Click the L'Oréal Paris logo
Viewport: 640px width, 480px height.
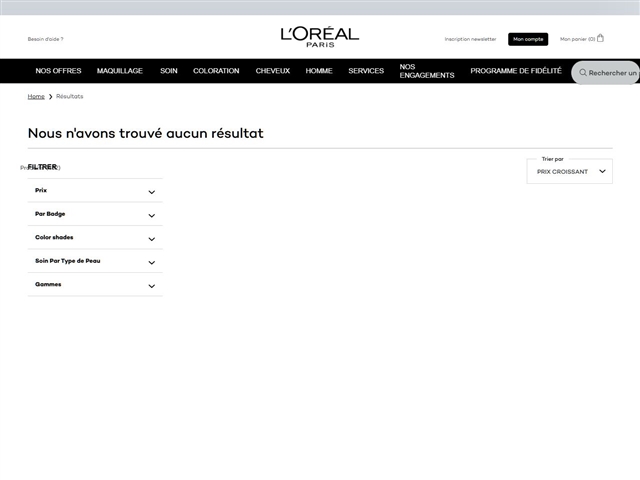(x=319, y=37)
